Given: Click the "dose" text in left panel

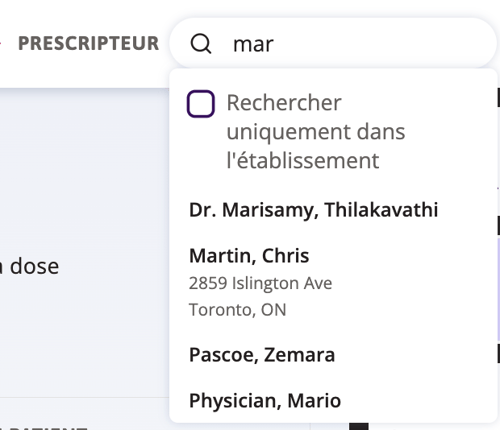Looking at the screenshot, I should [34, 266].
